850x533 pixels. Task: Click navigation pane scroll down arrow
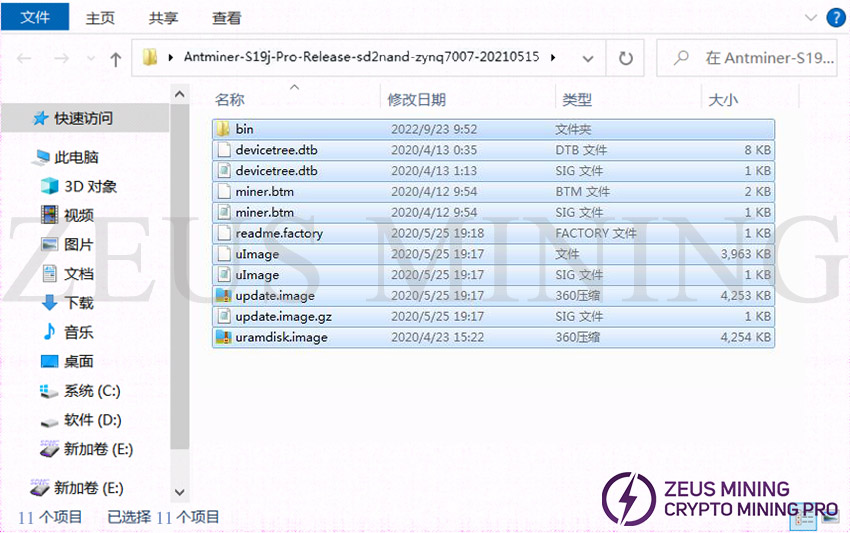click(x=179, y=492)
